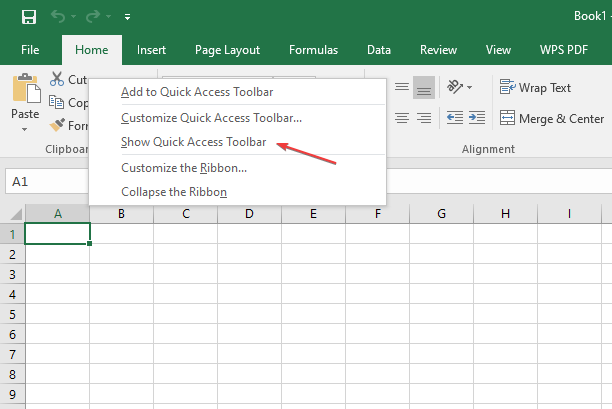Viewport: 612px width, 409px height.
Task: Expand the Paste options arrow
Action: point(25,129)
